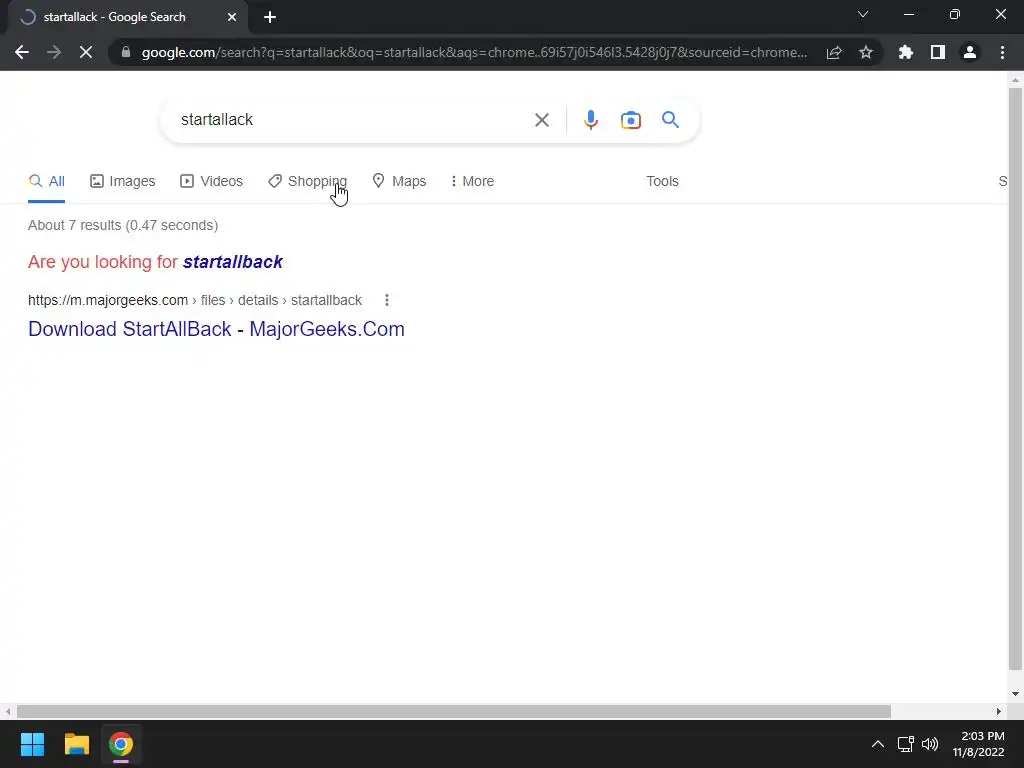Viewport: 1024px width, 768px height.
Task: Open a new tab
Action: click(270, 17)
